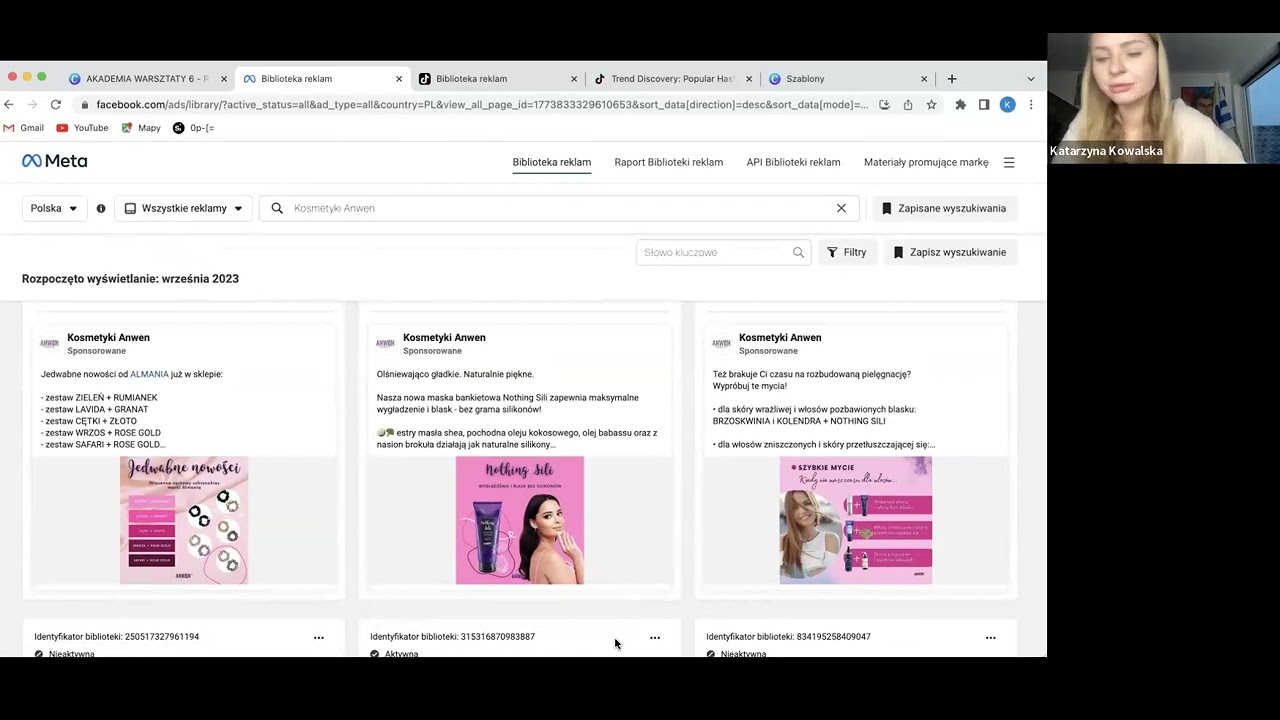Open Mapy bookmark

point(141,128)
